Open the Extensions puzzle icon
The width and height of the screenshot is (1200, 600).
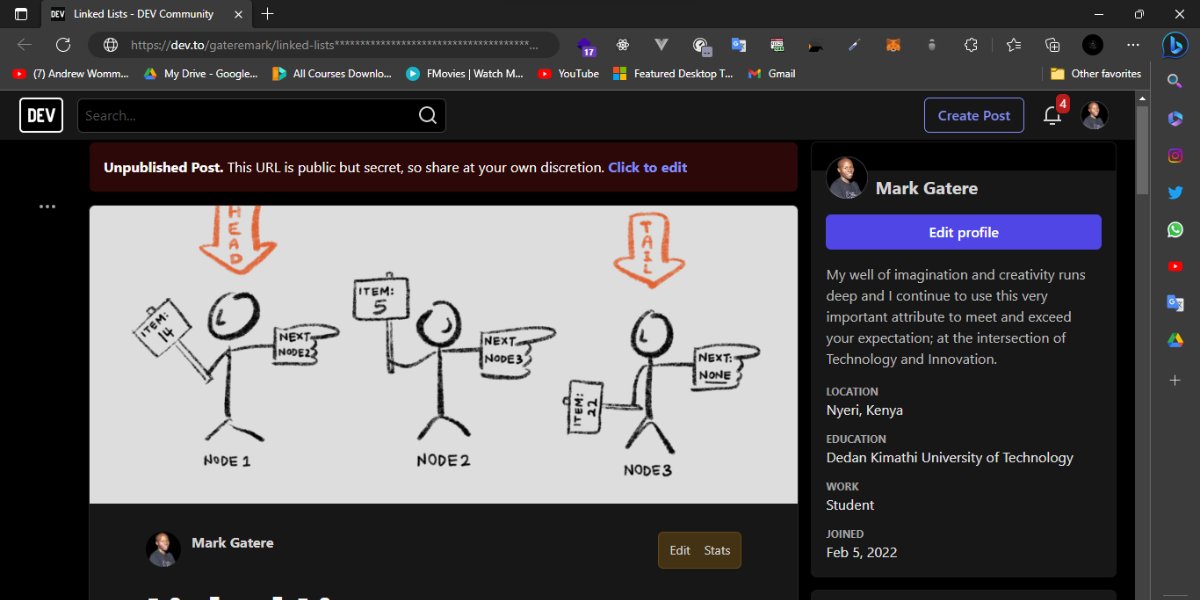[971, 45]
